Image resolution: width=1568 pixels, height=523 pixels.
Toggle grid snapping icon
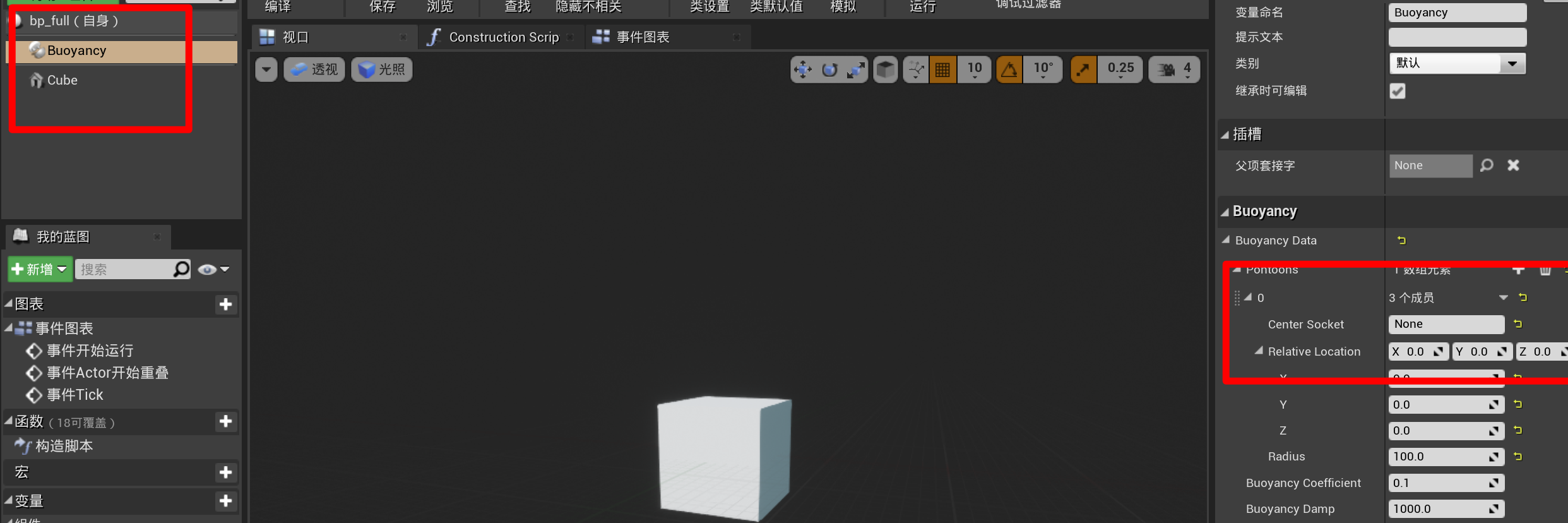[x=942, y=69]
